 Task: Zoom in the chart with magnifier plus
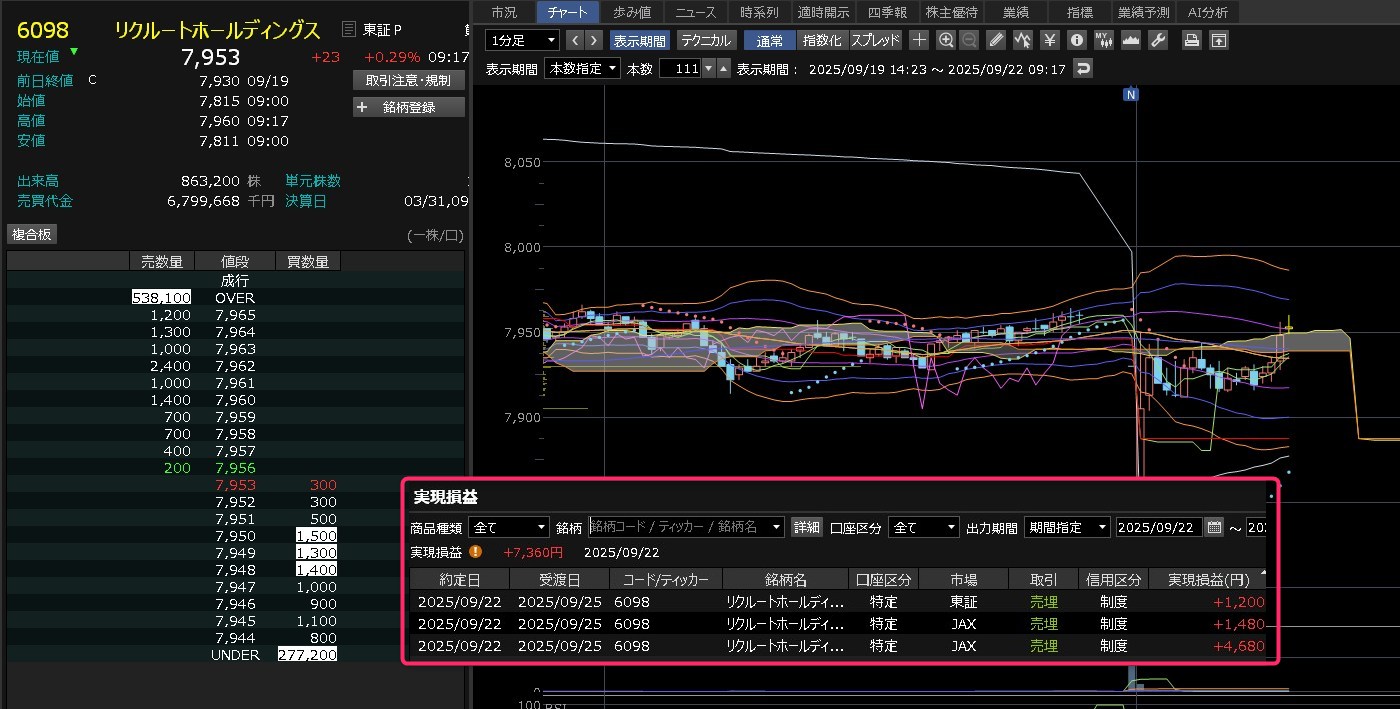click(946, 40)
